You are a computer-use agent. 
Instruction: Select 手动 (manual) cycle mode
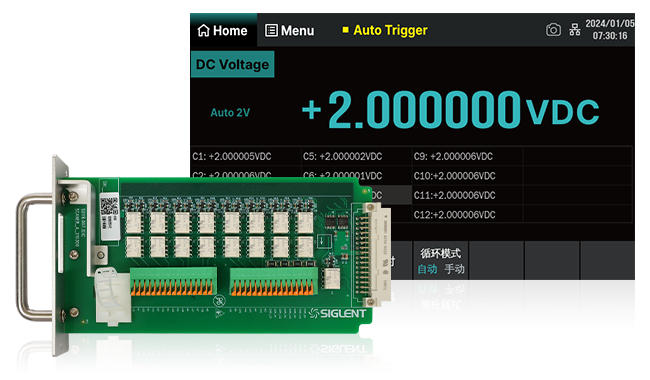454,269
